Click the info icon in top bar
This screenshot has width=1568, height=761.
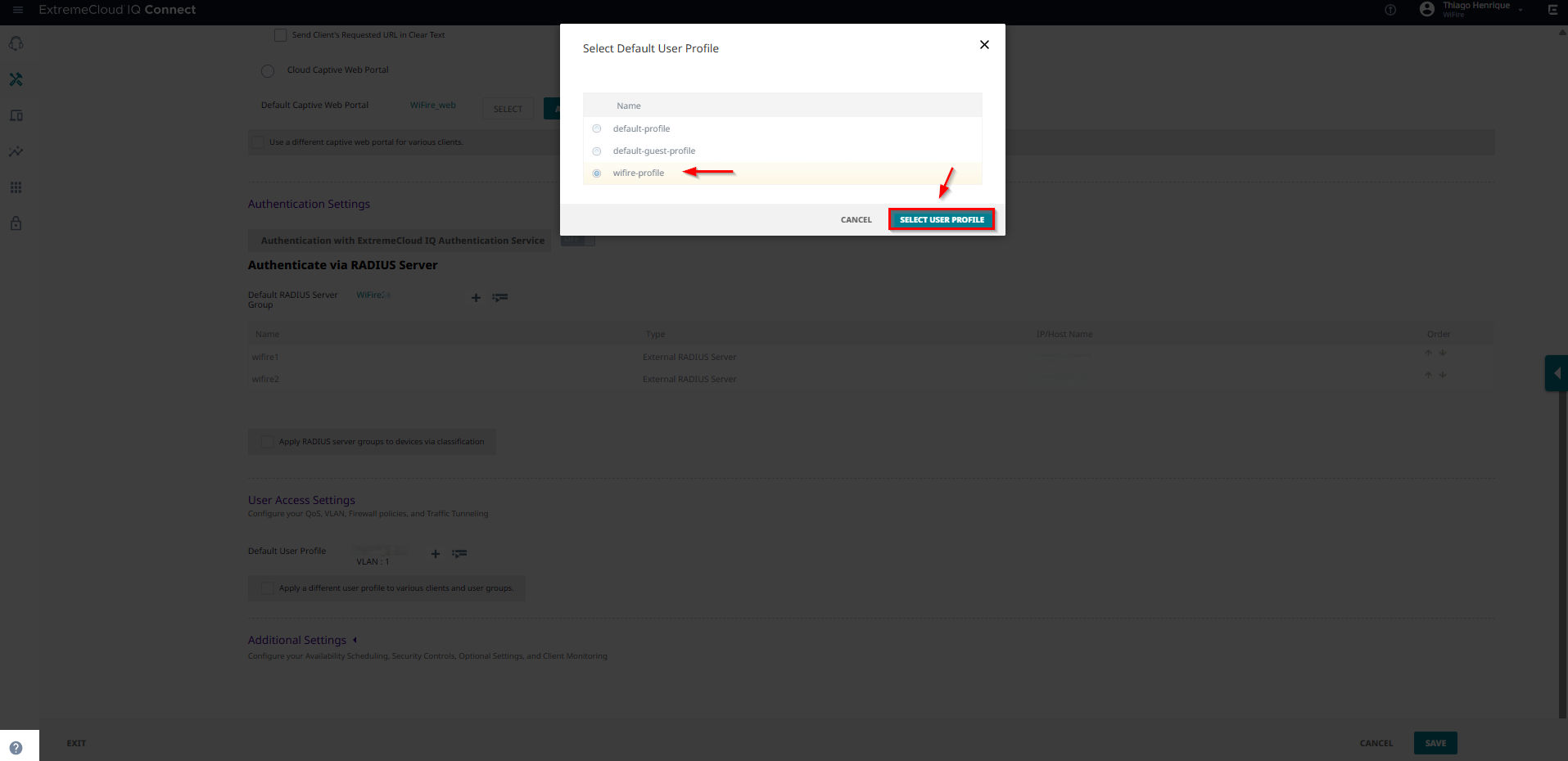1390,10
